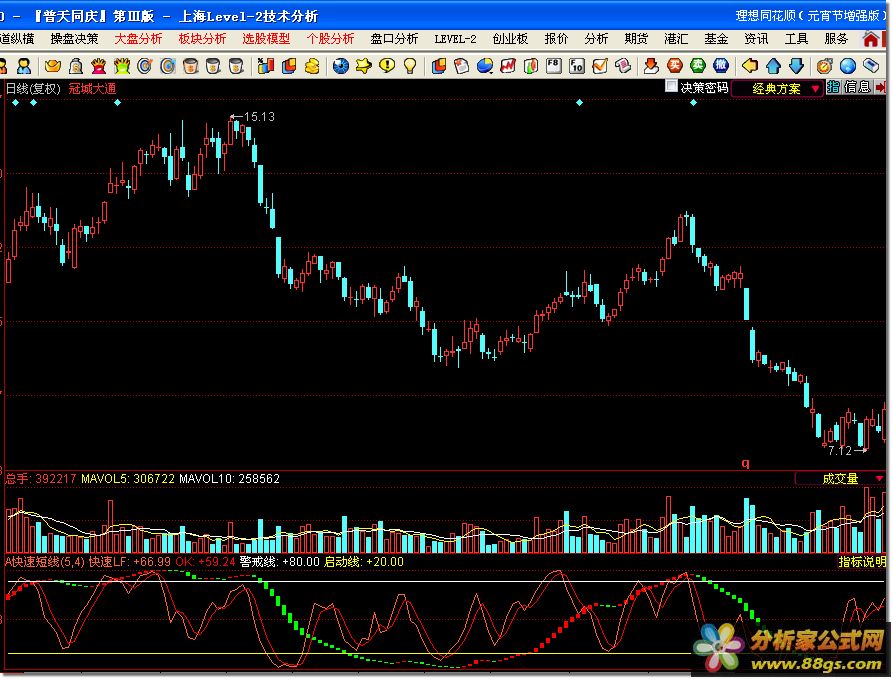
Task: Open the 选股模型 menu
Action: (266, 39)
